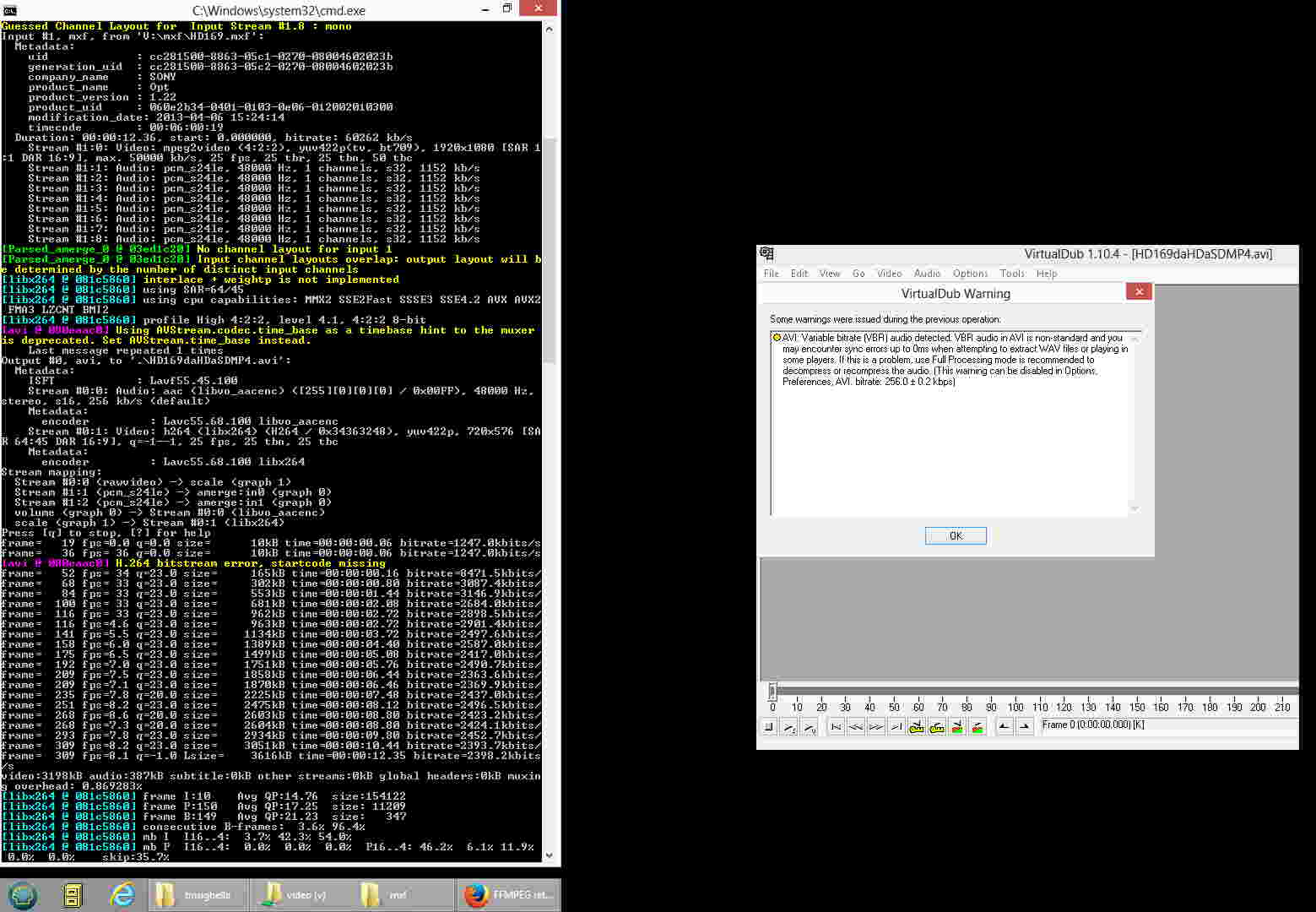1316x912 pixels.
Task: Click the VirtualDub window system icon
Action: (x=766, y=253)
